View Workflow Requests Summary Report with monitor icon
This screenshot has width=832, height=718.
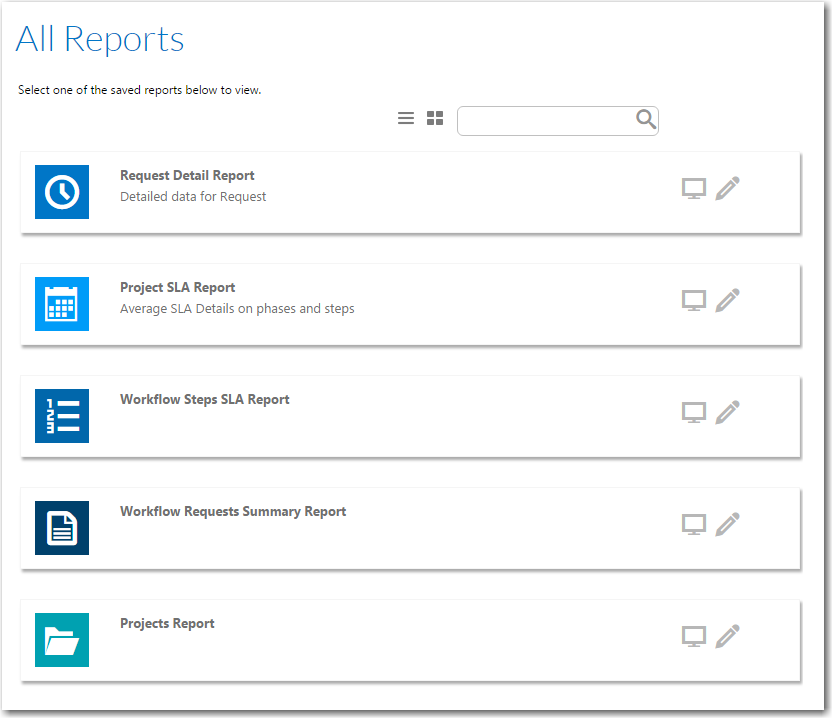pos(694,524)
